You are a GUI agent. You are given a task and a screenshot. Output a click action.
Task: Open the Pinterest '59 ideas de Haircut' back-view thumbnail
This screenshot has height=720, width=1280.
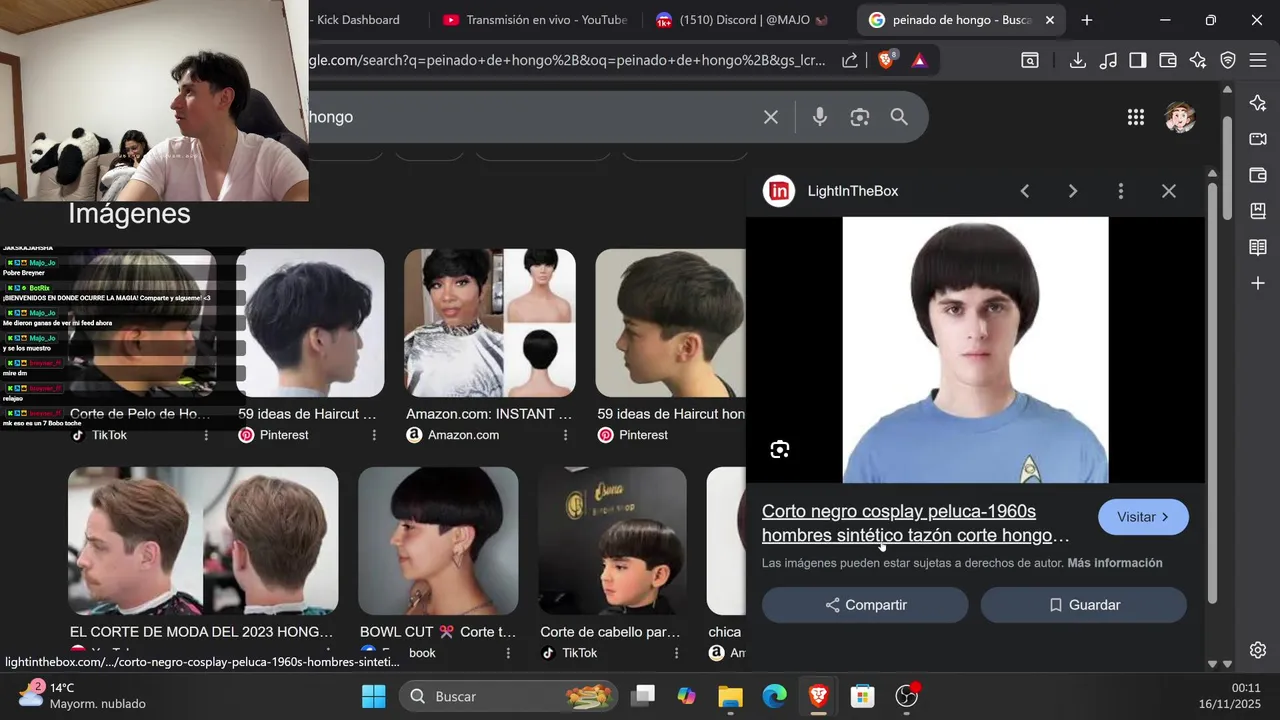310,323
